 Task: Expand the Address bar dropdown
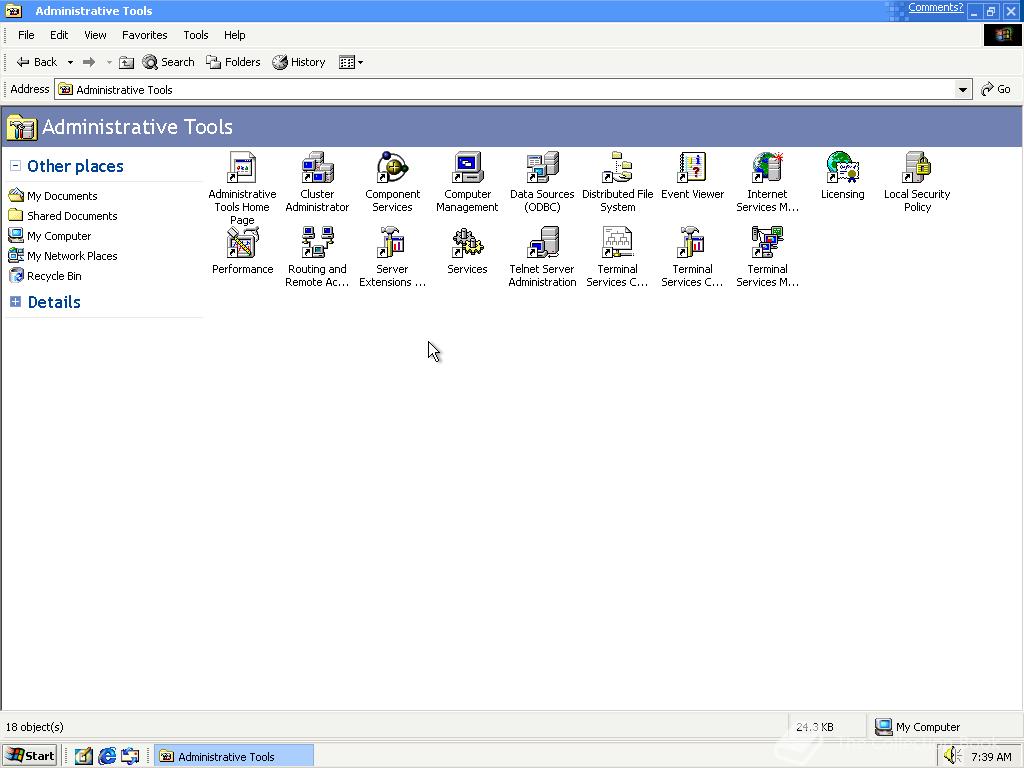tap(963, 89)
